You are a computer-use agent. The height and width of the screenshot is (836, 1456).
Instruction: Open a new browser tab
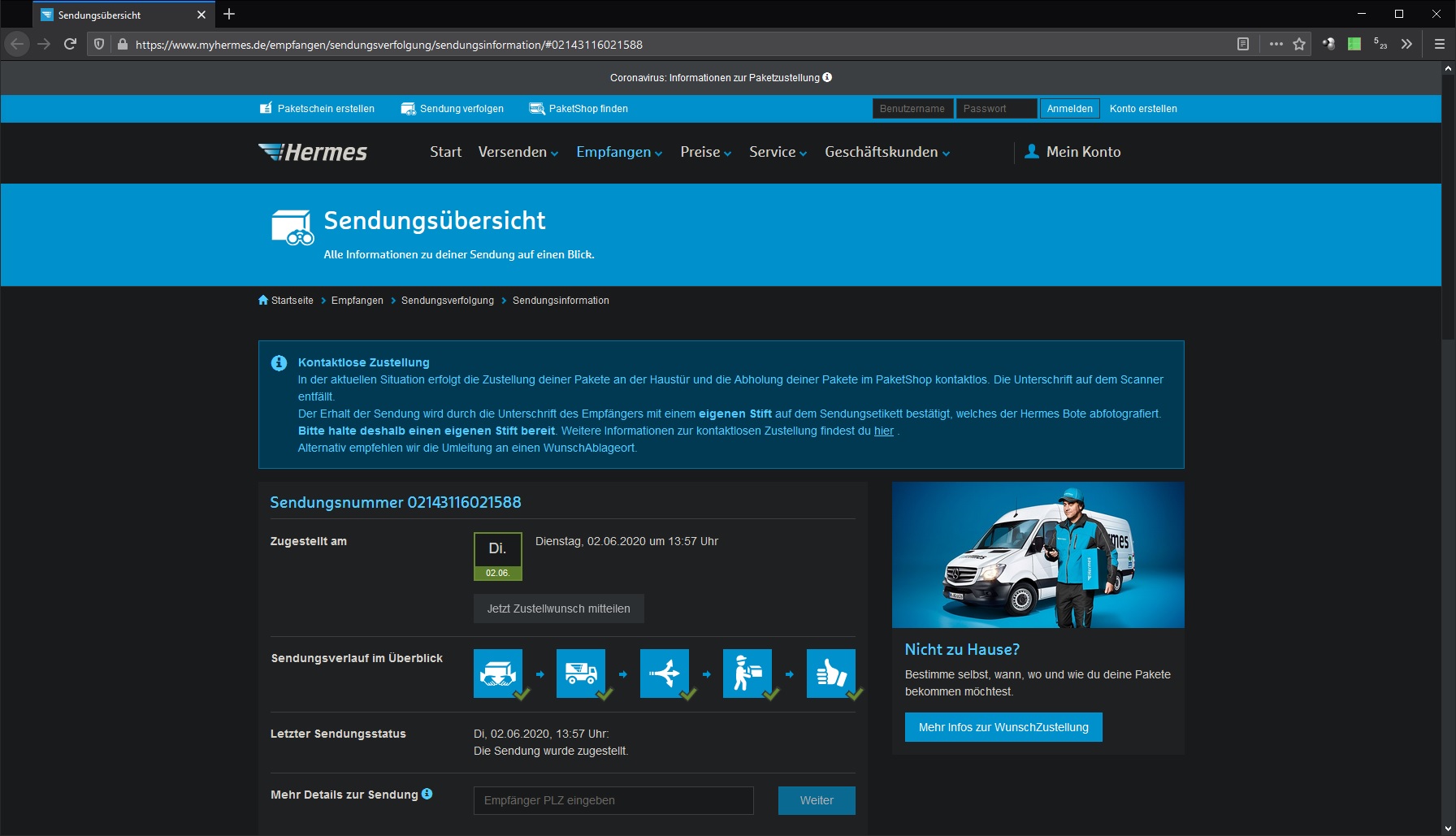[229, 14]
